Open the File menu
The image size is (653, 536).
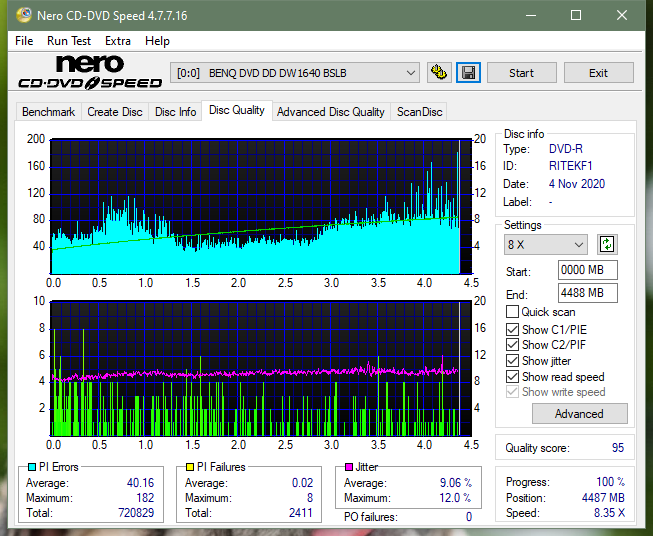[24, 41]
